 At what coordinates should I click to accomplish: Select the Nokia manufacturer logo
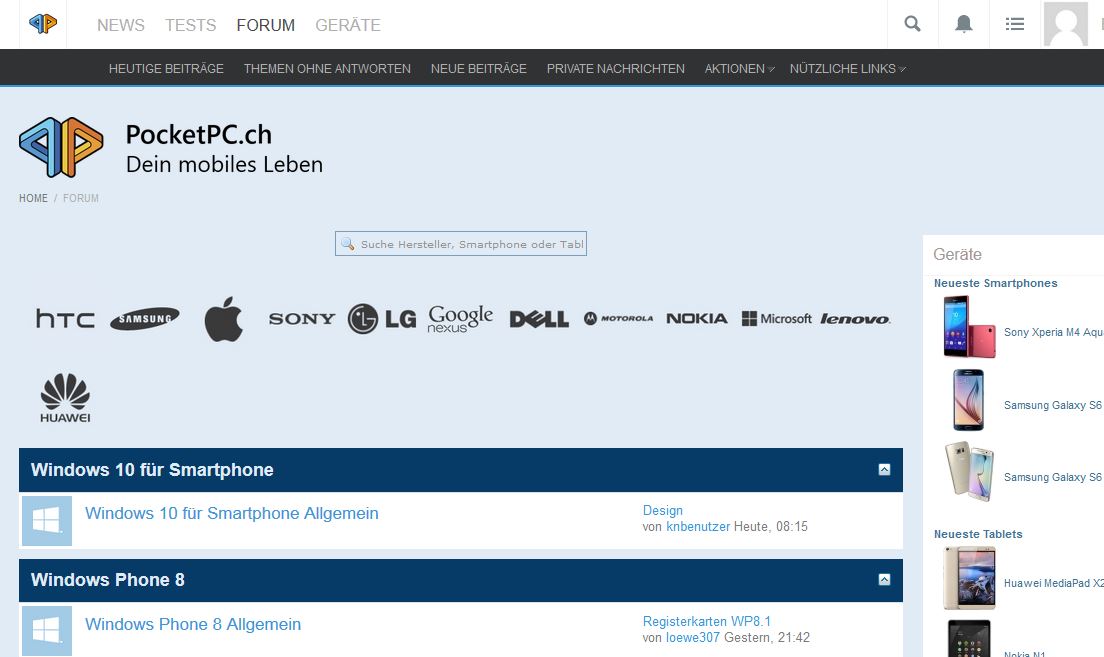coord(697,319)
